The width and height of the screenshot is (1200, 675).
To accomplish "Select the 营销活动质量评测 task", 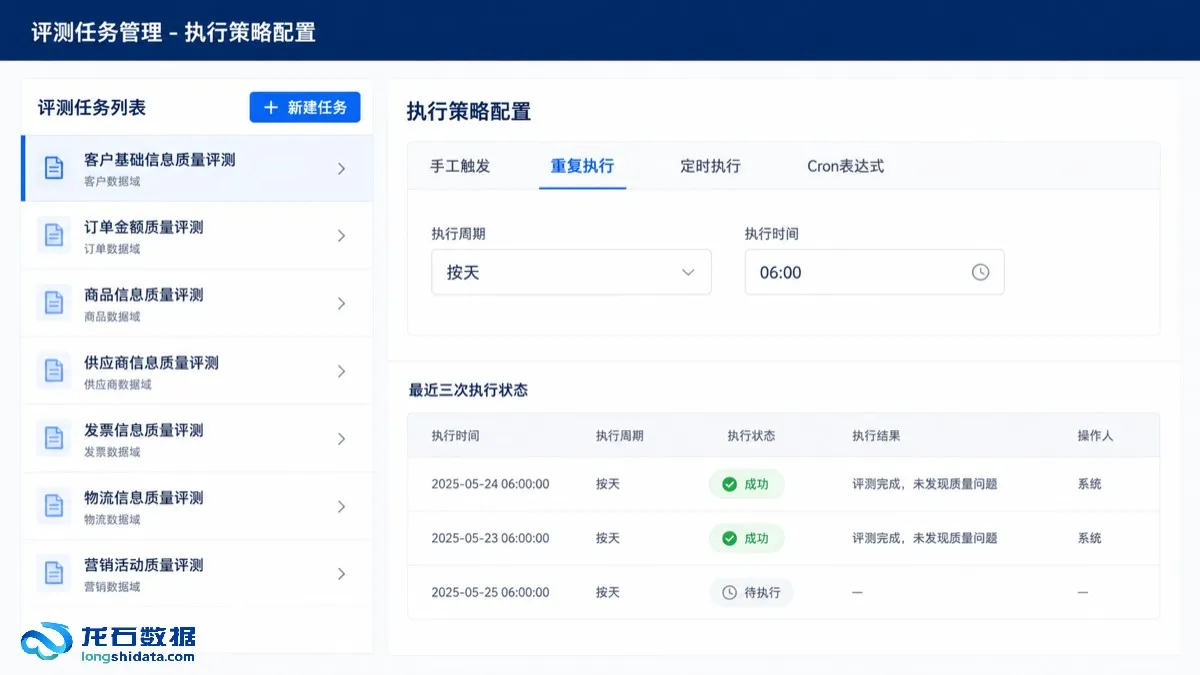I will pos(197,573).
